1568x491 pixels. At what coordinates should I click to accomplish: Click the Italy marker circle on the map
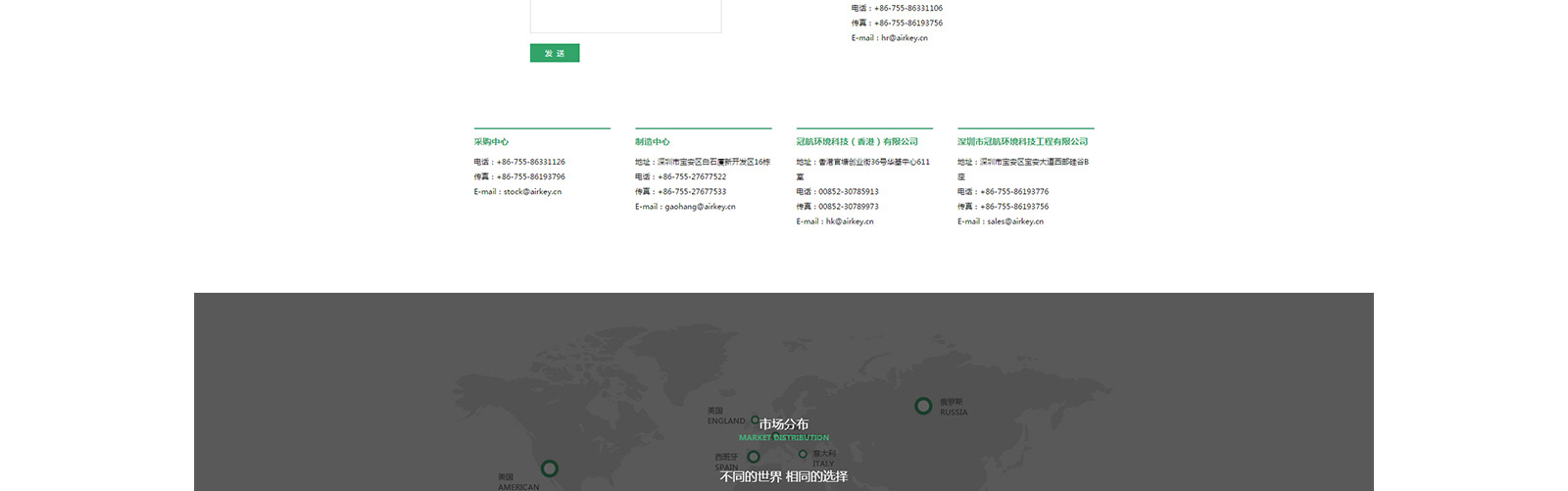[803, 454]
